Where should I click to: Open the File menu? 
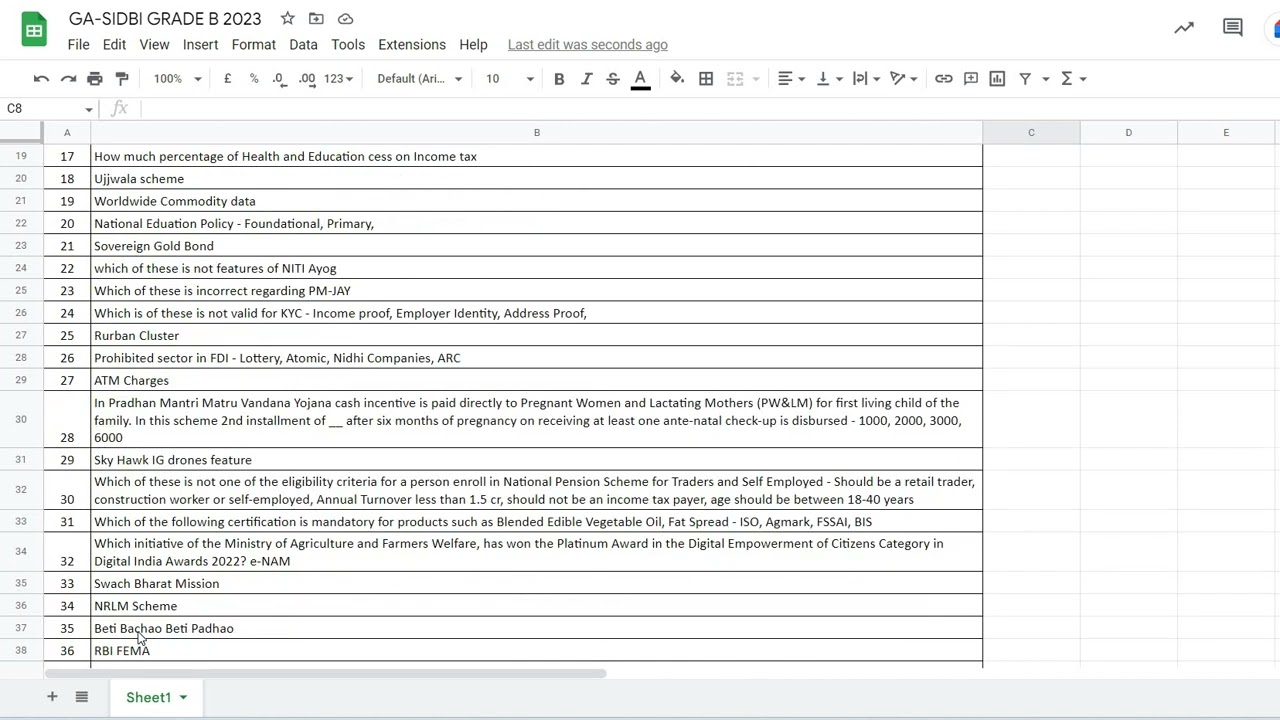(78, 44)
